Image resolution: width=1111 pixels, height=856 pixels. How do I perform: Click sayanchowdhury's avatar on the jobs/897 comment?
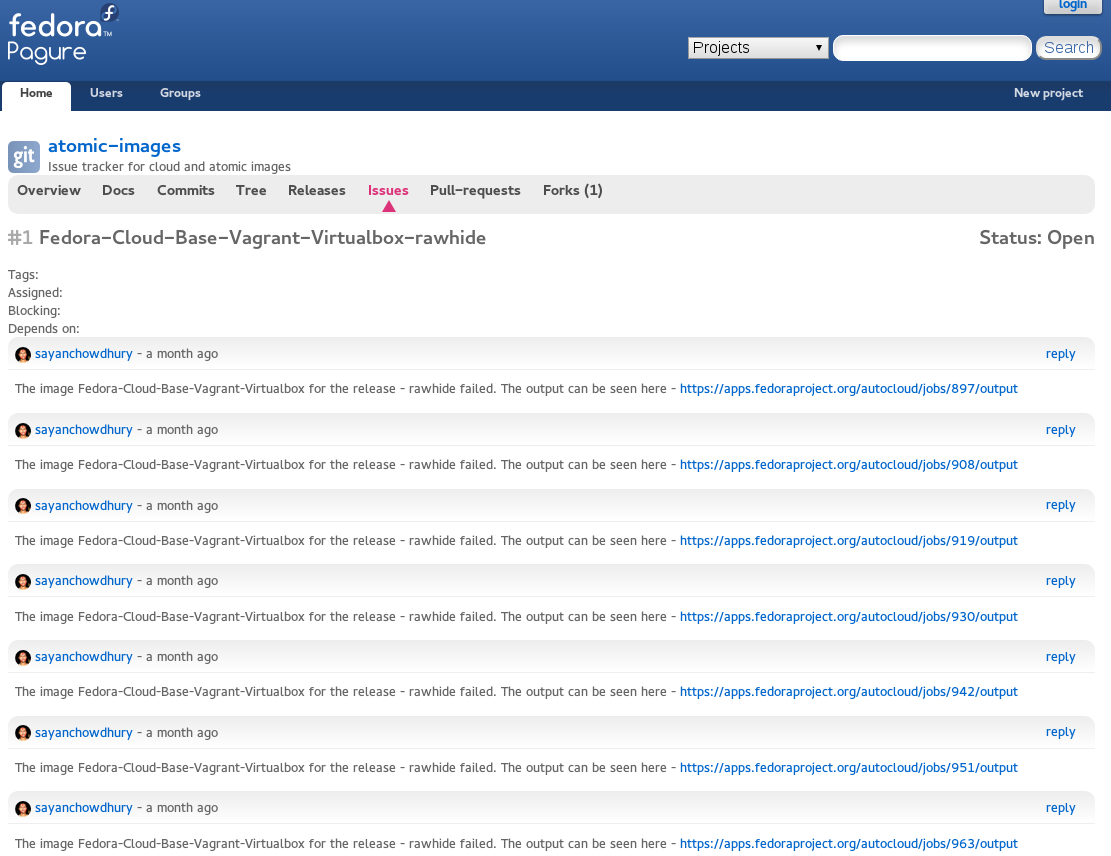coord(23,354)
